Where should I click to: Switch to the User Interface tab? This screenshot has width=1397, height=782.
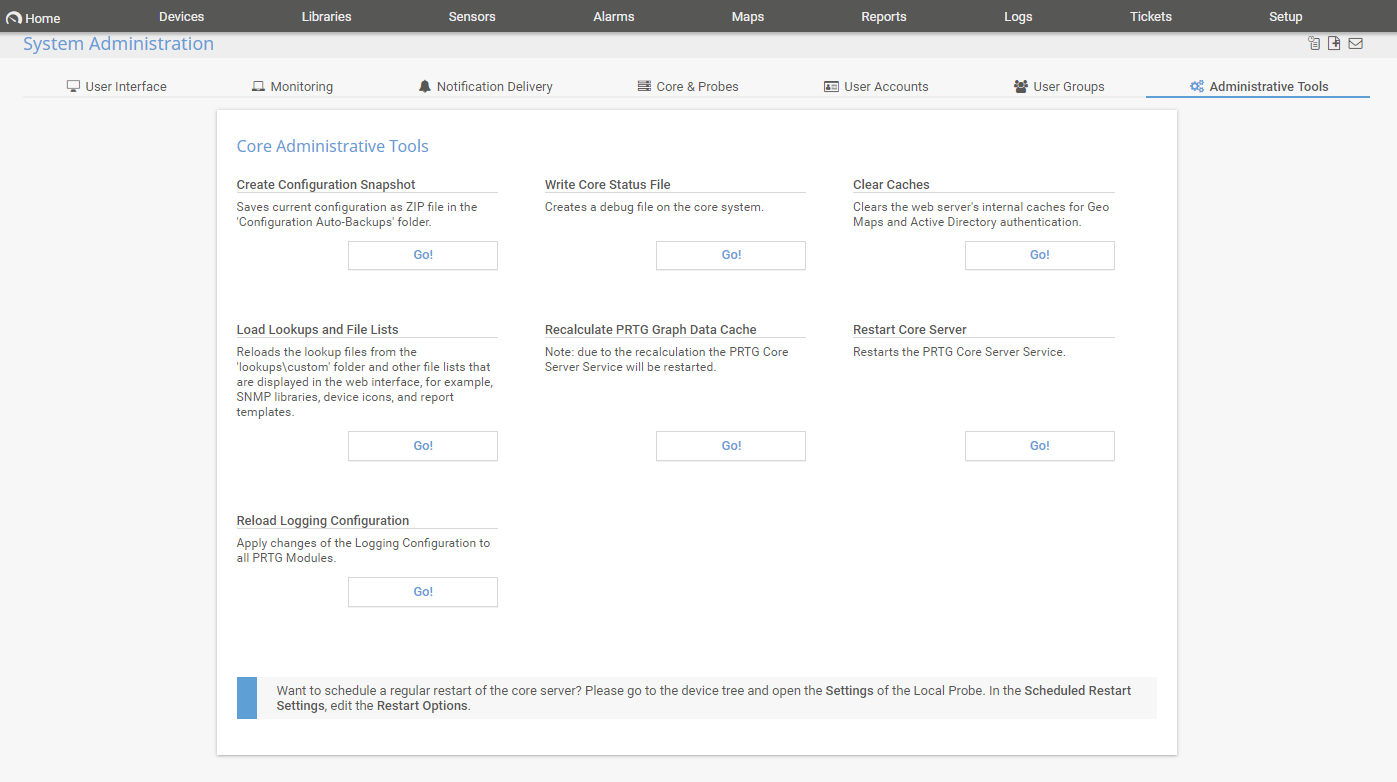117,86
